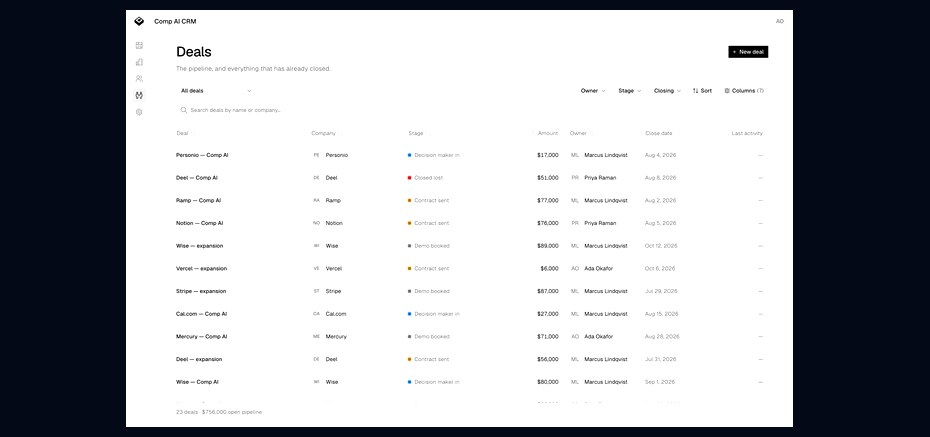Viewport: 930px width, 437px height.
Task: Click the PR owner badge in Deel — Comp AI row
Action: click(575, 178)
